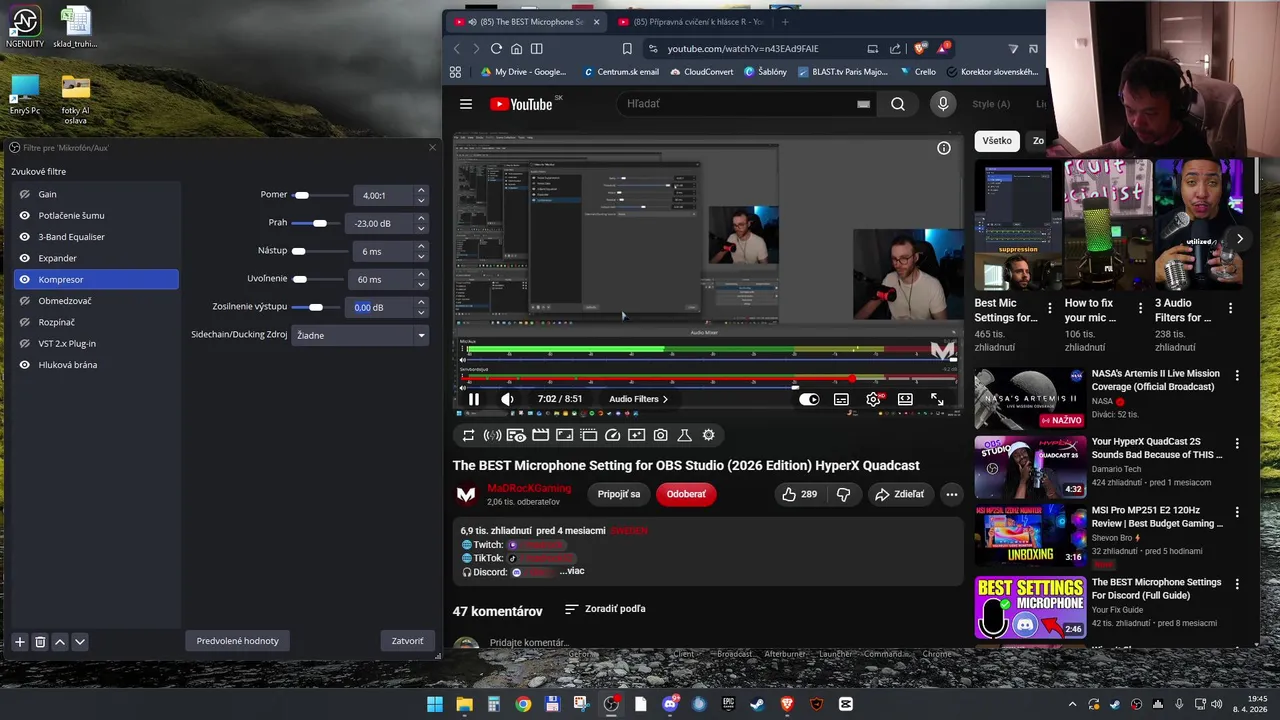Image resolution: width=1280 pixels, height=720 pixels.
Task: Pause the YouTube video
Action: [x=474, y=399]
